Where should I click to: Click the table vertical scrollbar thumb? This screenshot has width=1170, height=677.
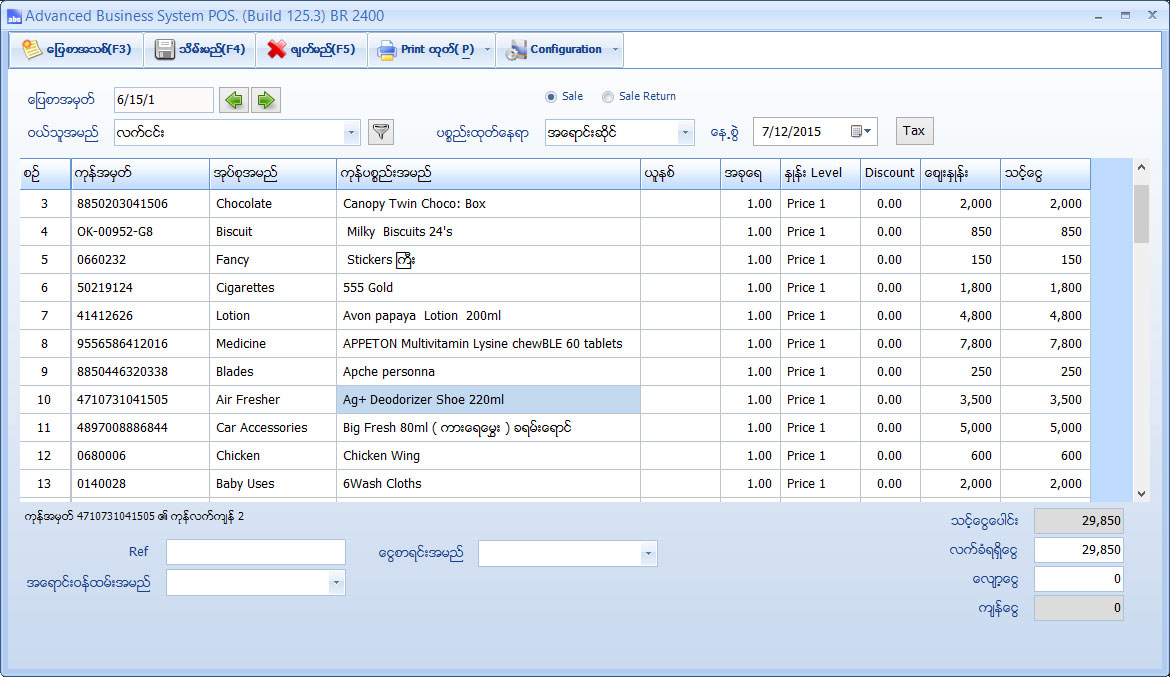point(1141,214)
